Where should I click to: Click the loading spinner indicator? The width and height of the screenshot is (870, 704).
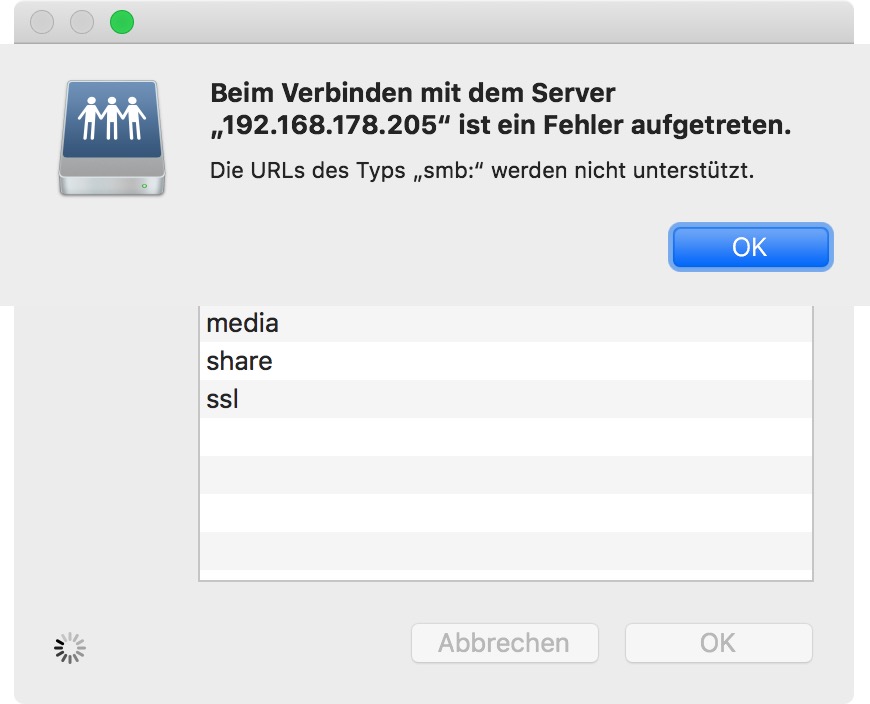[70, 648]
